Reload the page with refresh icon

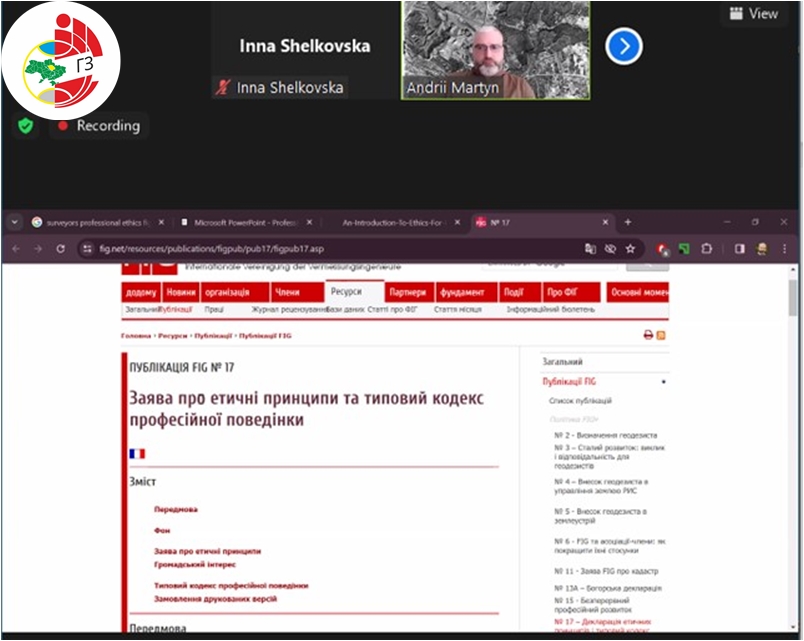61,249
